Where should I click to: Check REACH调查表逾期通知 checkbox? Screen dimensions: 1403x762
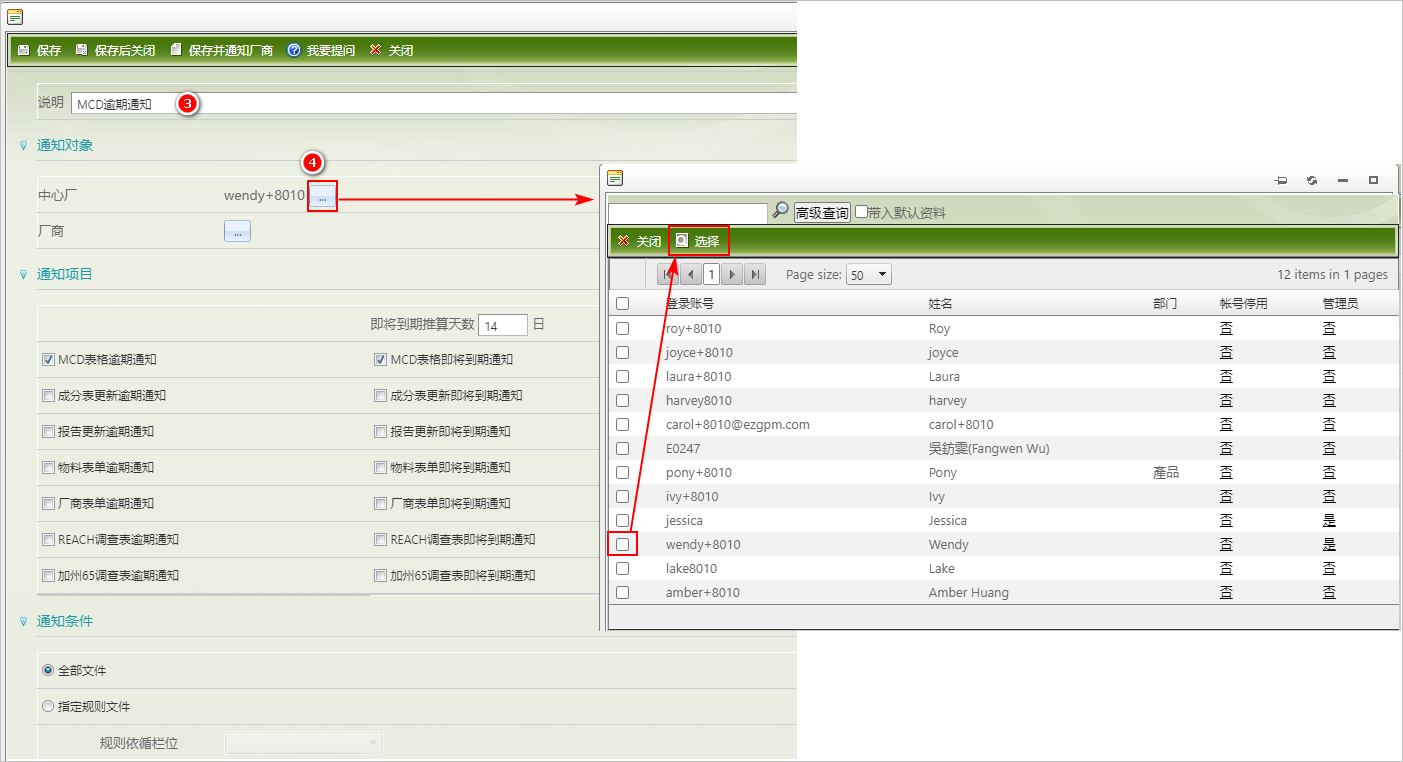[48, 540]
